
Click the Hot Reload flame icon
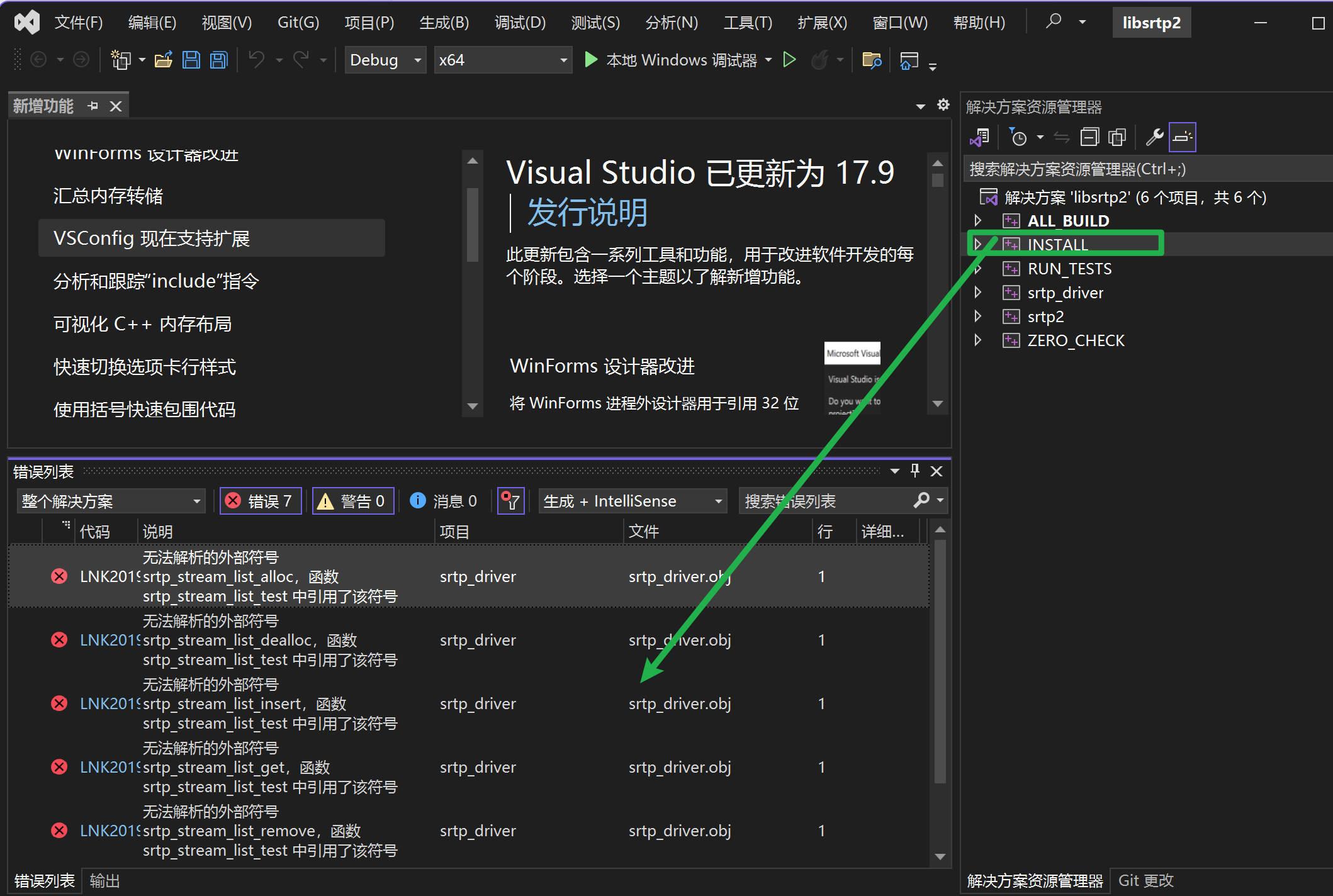point(819,60)
